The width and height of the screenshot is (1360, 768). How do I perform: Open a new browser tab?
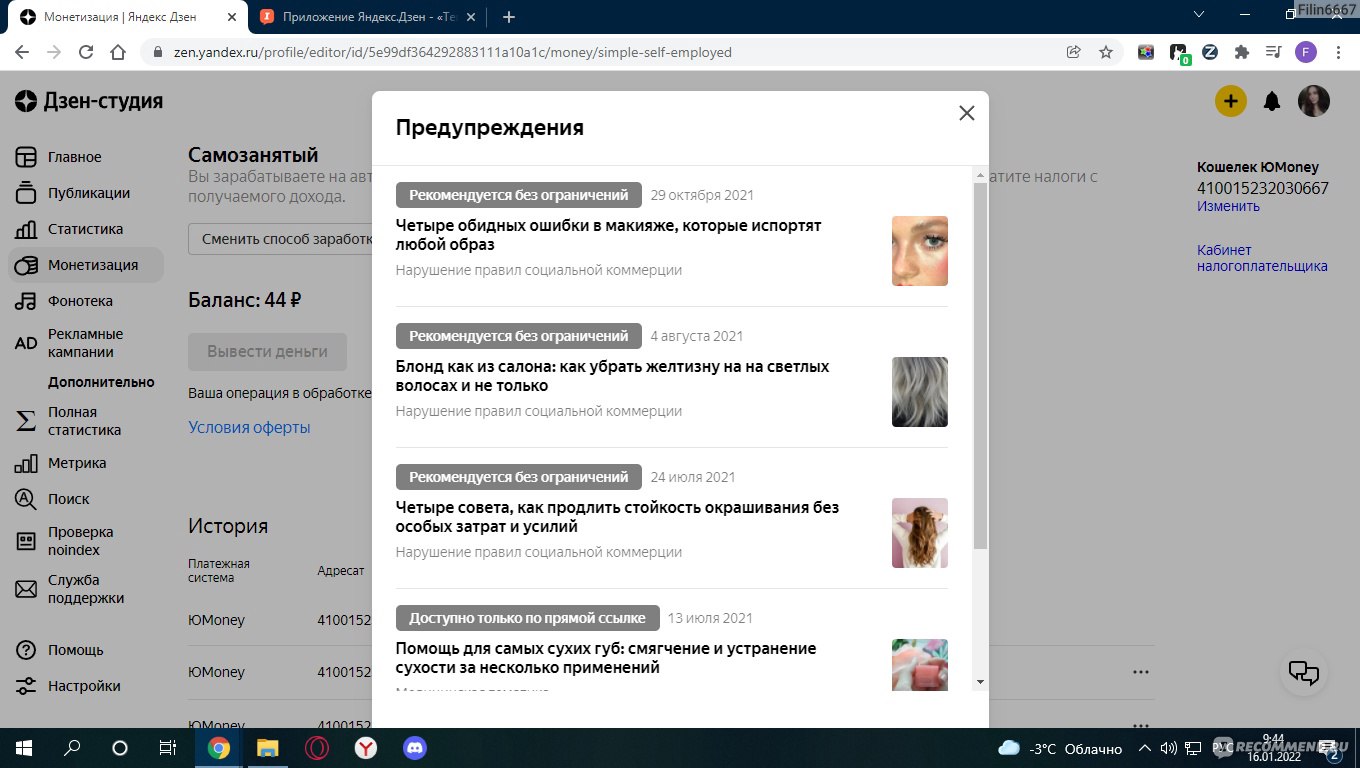point(509,17)
